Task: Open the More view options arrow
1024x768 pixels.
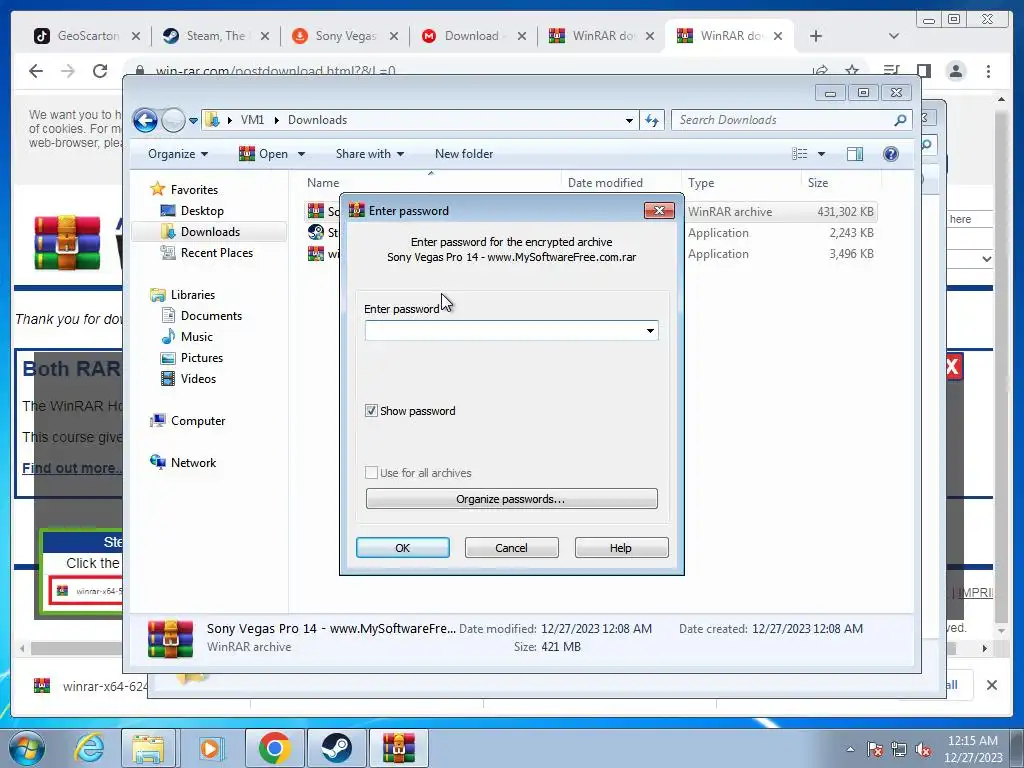Action: (822, 154)
